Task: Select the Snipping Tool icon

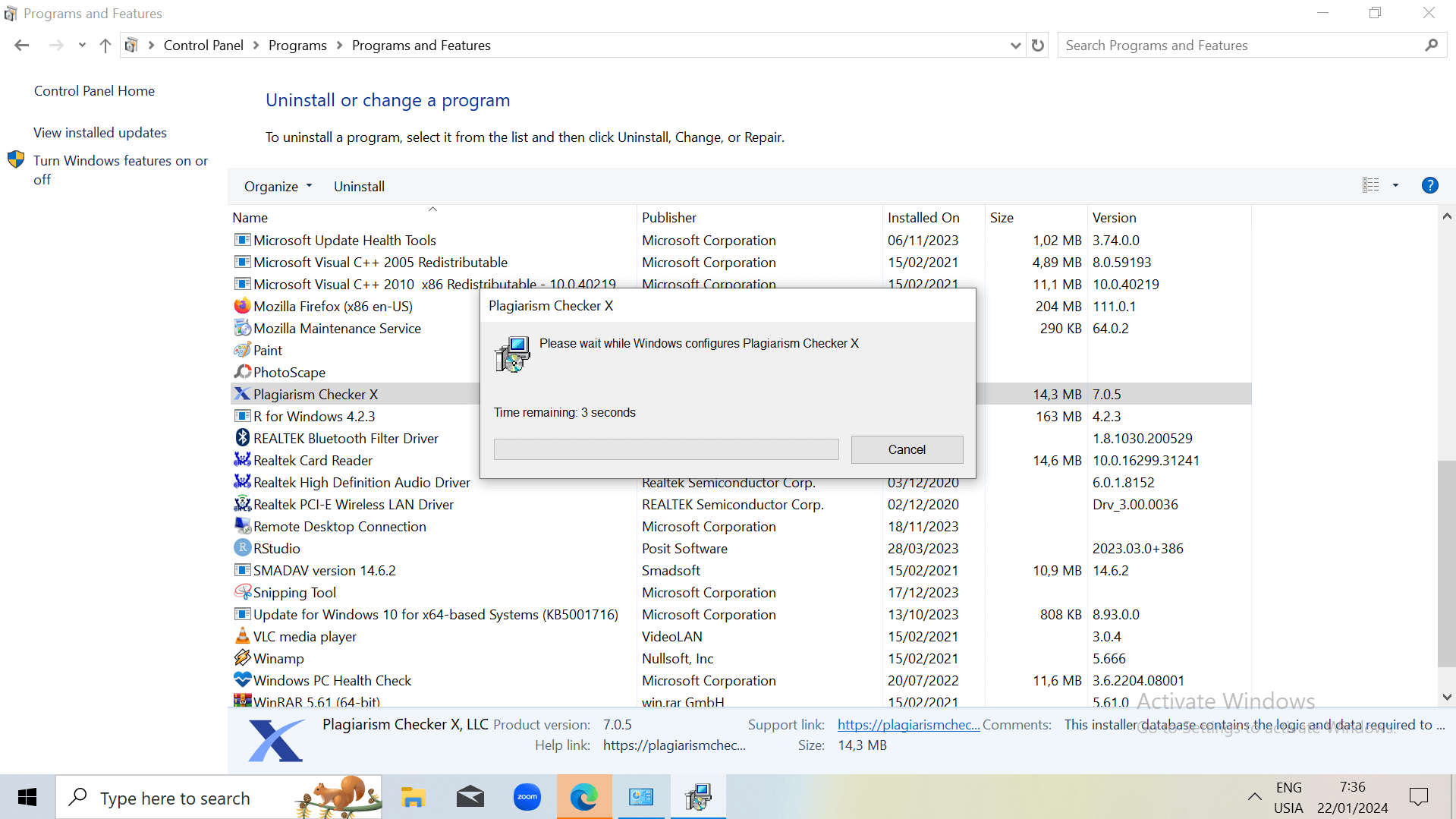Action: 242,592
